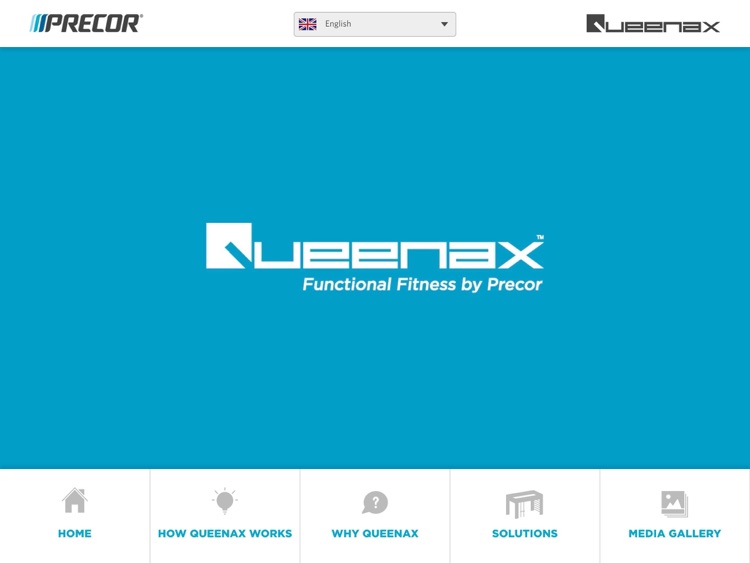Click the language dropdown arrow
Screen dimensions: 750x563
(x=444, y=24)
